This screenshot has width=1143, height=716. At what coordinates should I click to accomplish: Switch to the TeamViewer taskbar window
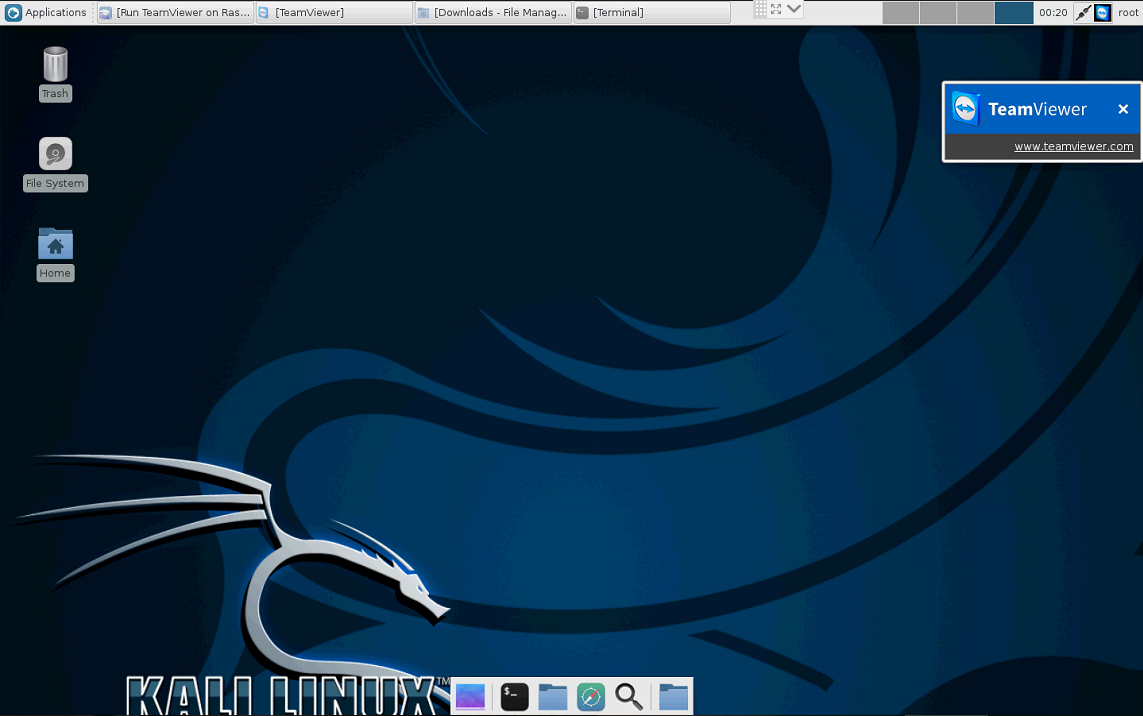coord(334,12)
